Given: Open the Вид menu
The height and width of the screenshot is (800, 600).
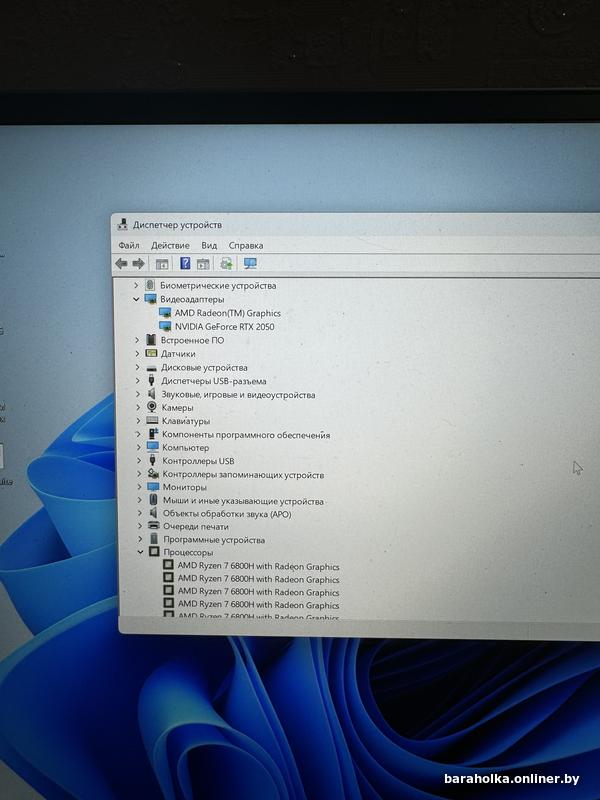Looking at the screenshot, I should pos(209,245).
